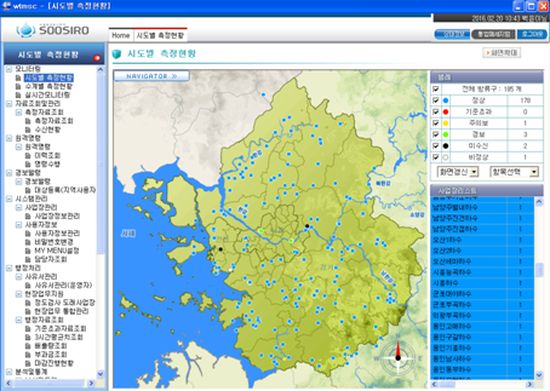Click the facility list vertical scrollbar

coord(539,288)
